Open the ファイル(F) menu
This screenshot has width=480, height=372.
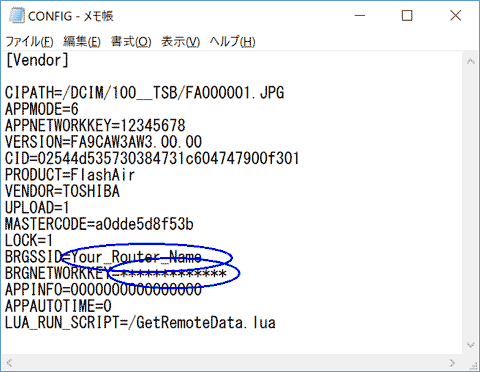pos(29,42)
